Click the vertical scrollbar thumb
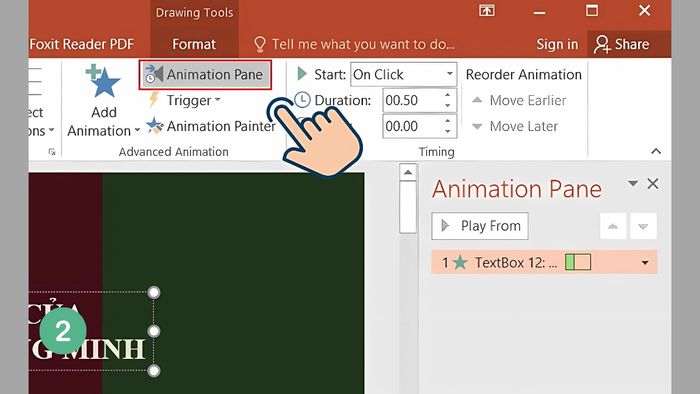The width and height of the screenshot is (700, 394). pos(408,207)
